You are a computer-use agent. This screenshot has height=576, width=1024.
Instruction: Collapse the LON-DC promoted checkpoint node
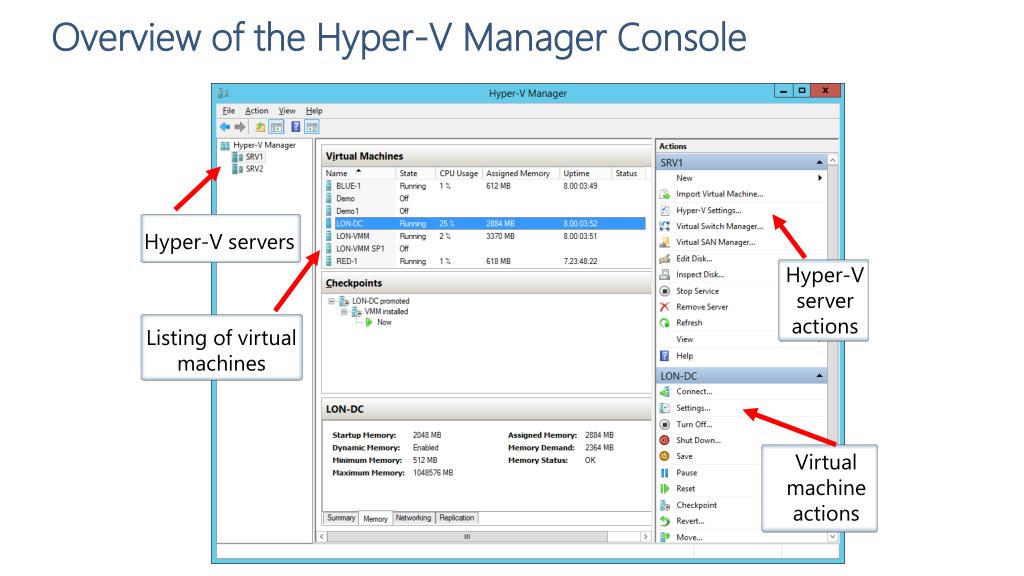click(331, 301)
